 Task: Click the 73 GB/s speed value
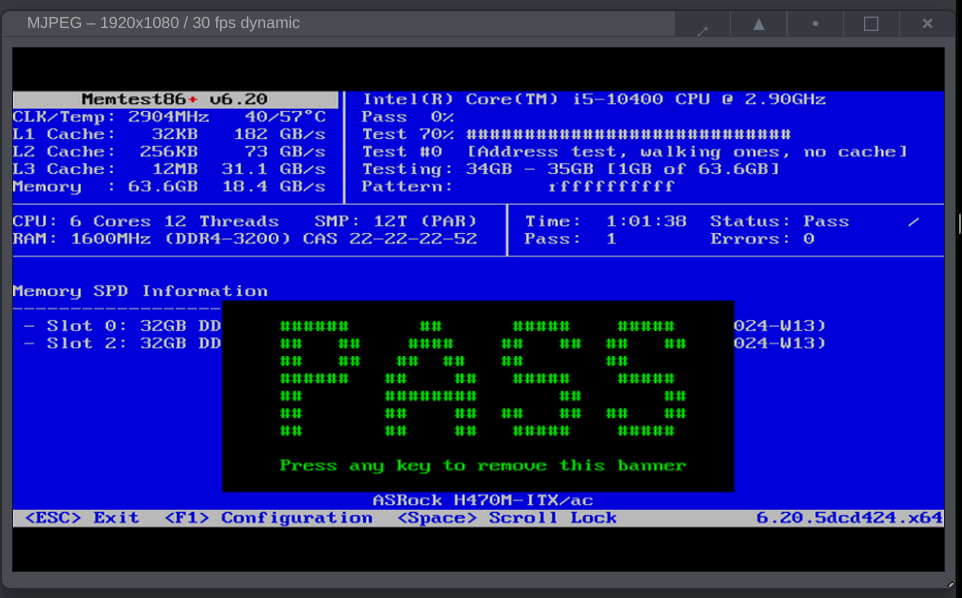coord(285,152)
